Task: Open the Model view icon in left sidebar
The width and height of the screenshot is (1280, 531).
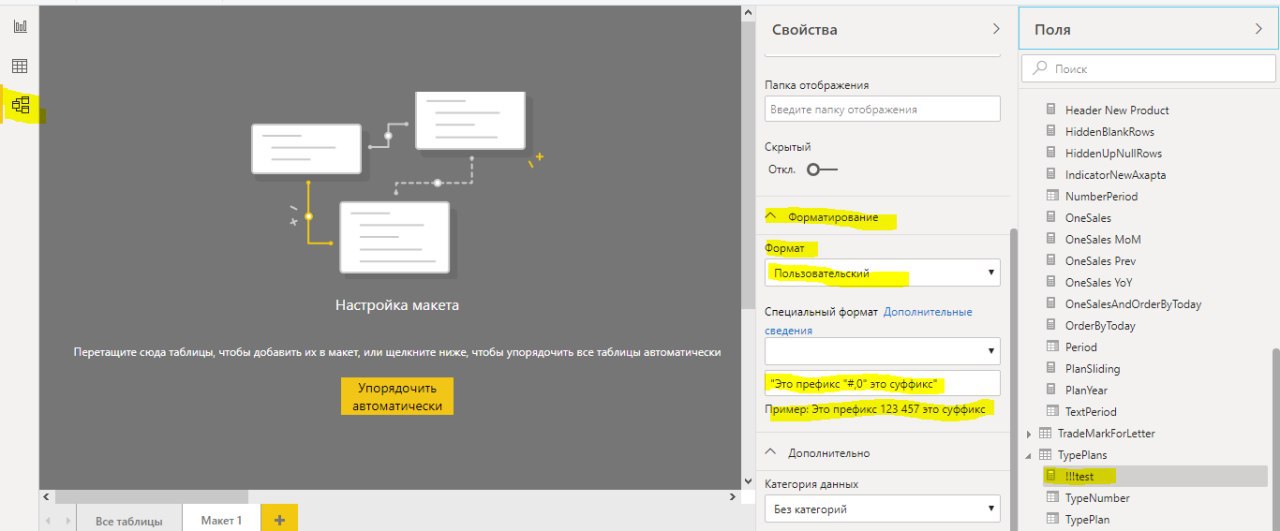Action: click(20, 104)
